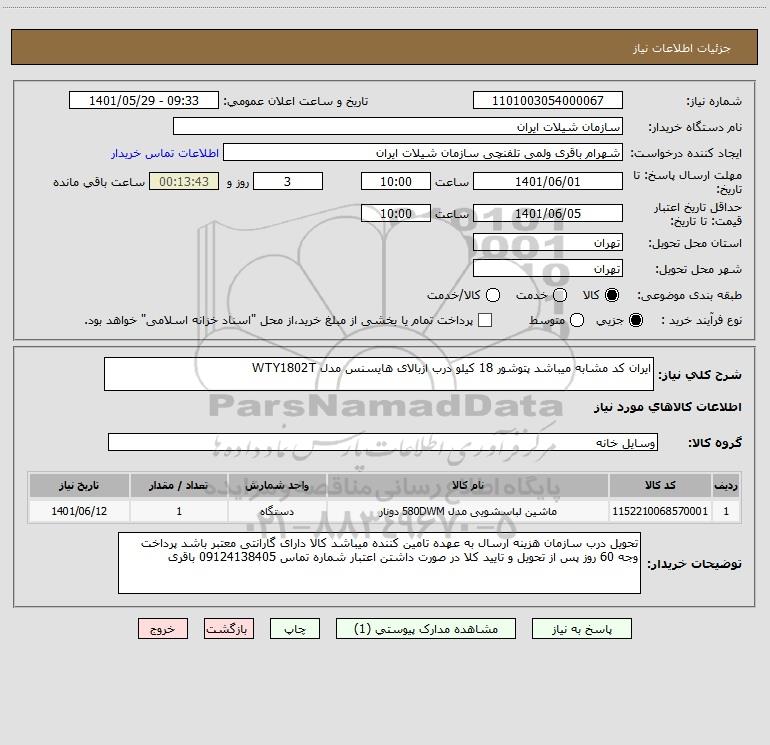Click the نام کالا column header
The width and height of the screenshot is (770, 745).
[x=468, y=485]
